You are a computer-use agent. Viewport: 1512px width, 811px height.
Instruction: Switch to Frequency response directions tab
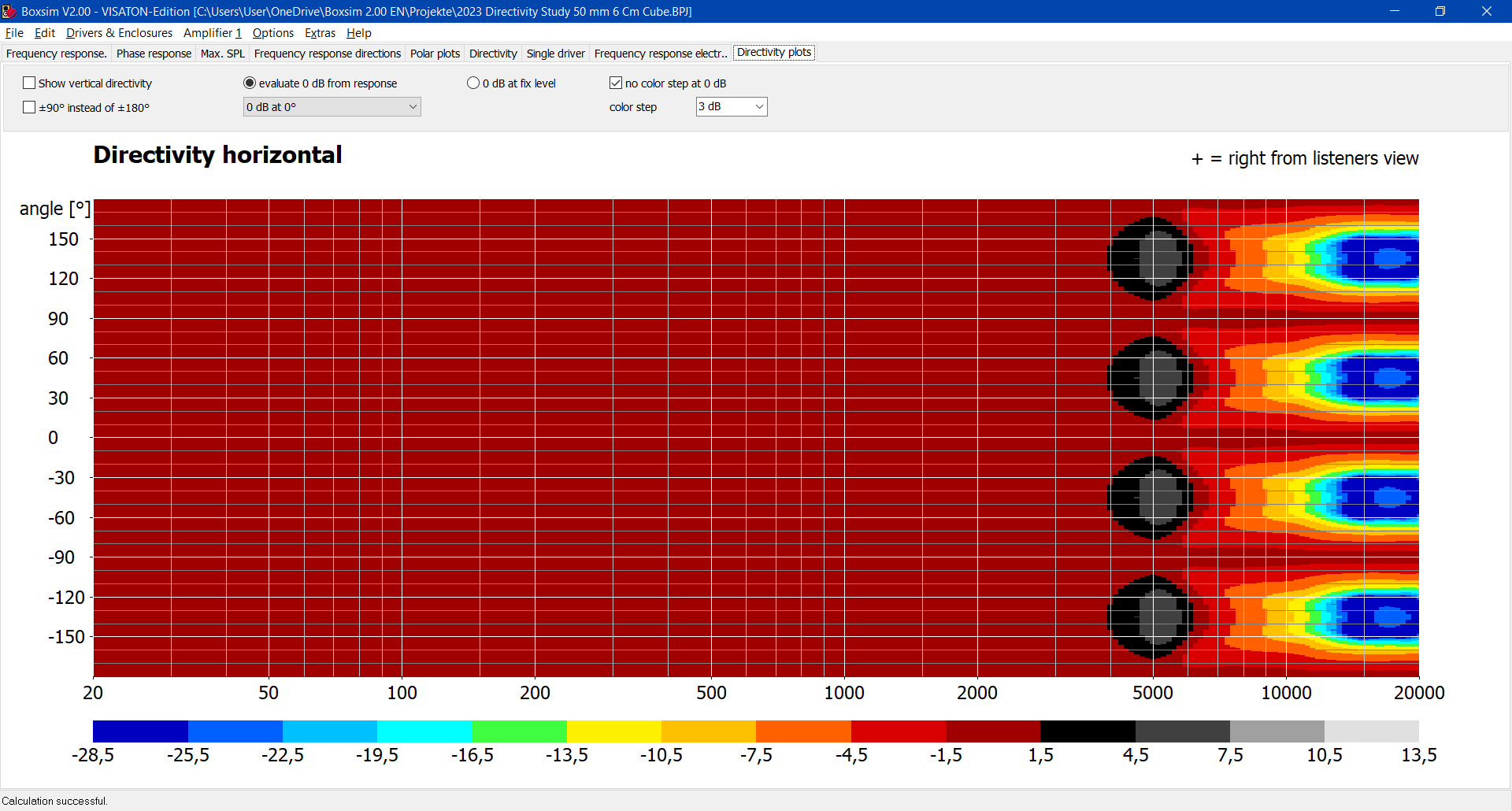click(328, 54)
